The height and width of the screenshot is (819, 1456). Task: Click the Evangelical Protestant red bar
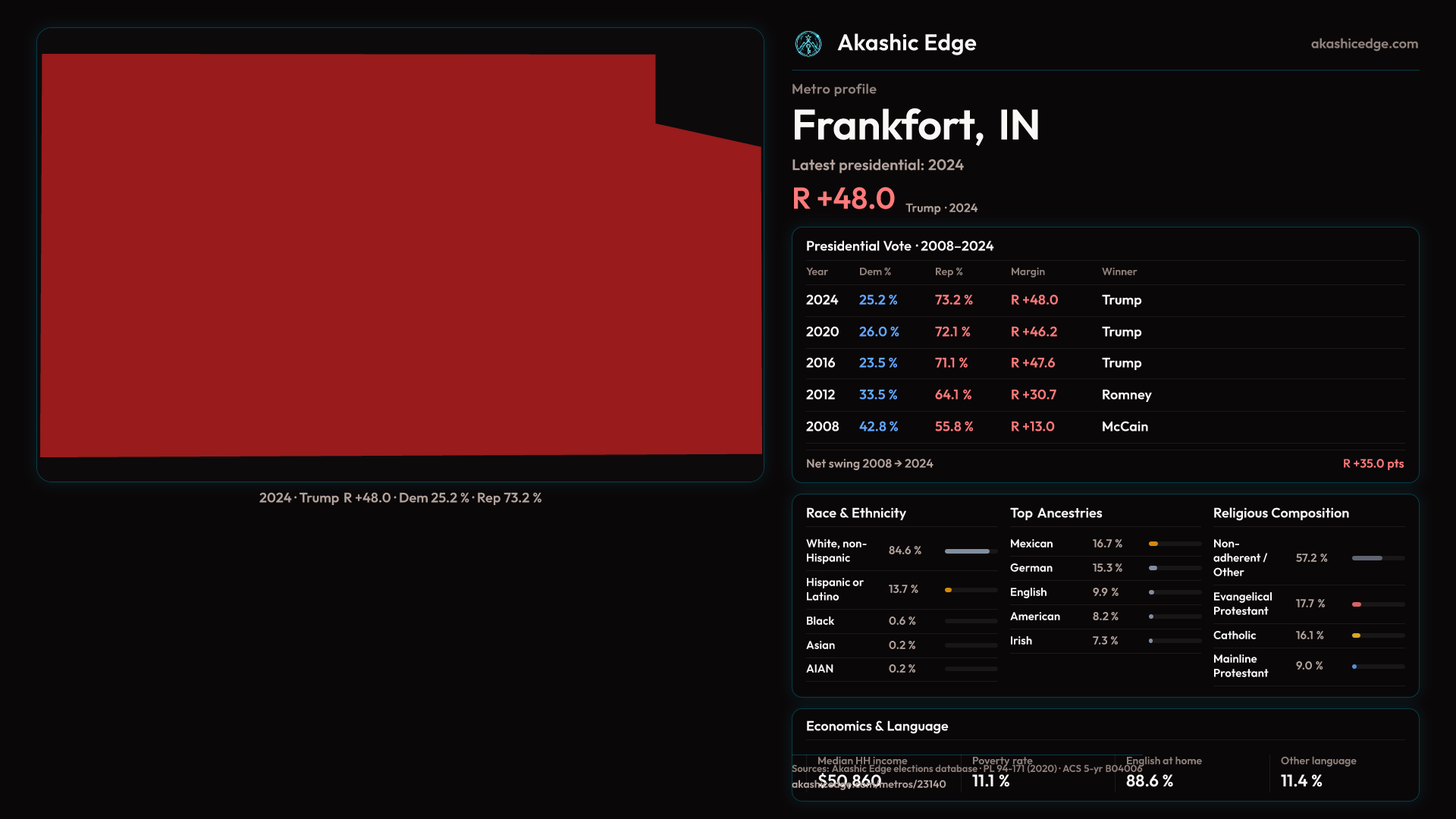point(1357,604)
